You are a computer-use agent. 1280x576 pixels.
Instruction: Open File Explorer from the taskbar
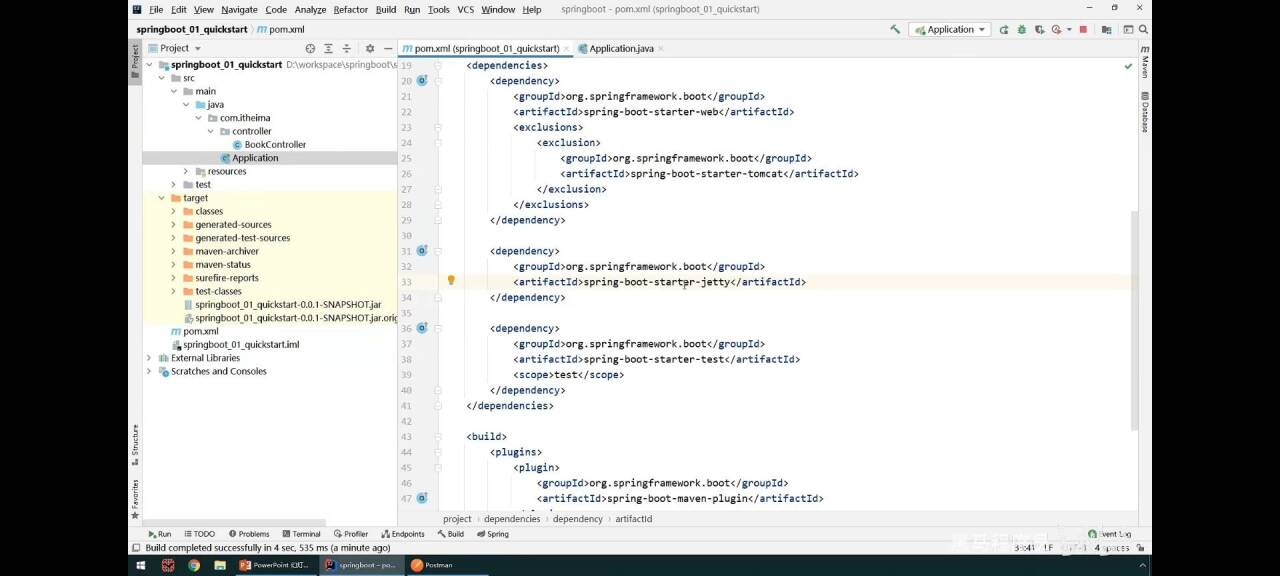point(219,565)
